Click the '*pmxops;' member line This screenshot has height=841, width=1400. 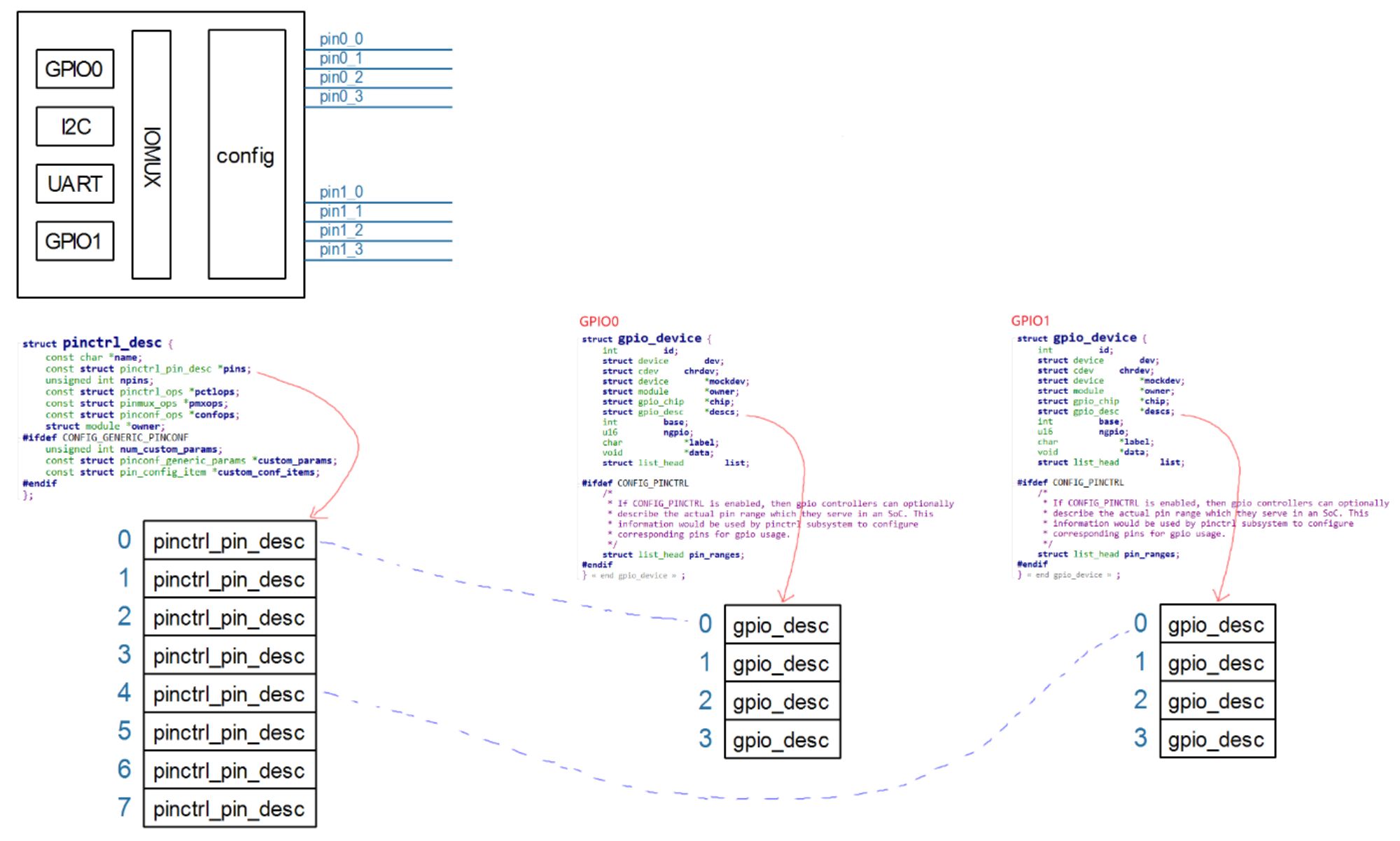click(x=136, y=403)
